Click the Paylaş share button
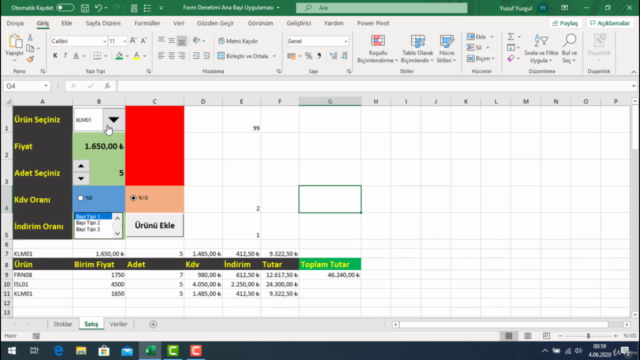The width and height of the screenshot is (640, 360). tap(565, 23)
